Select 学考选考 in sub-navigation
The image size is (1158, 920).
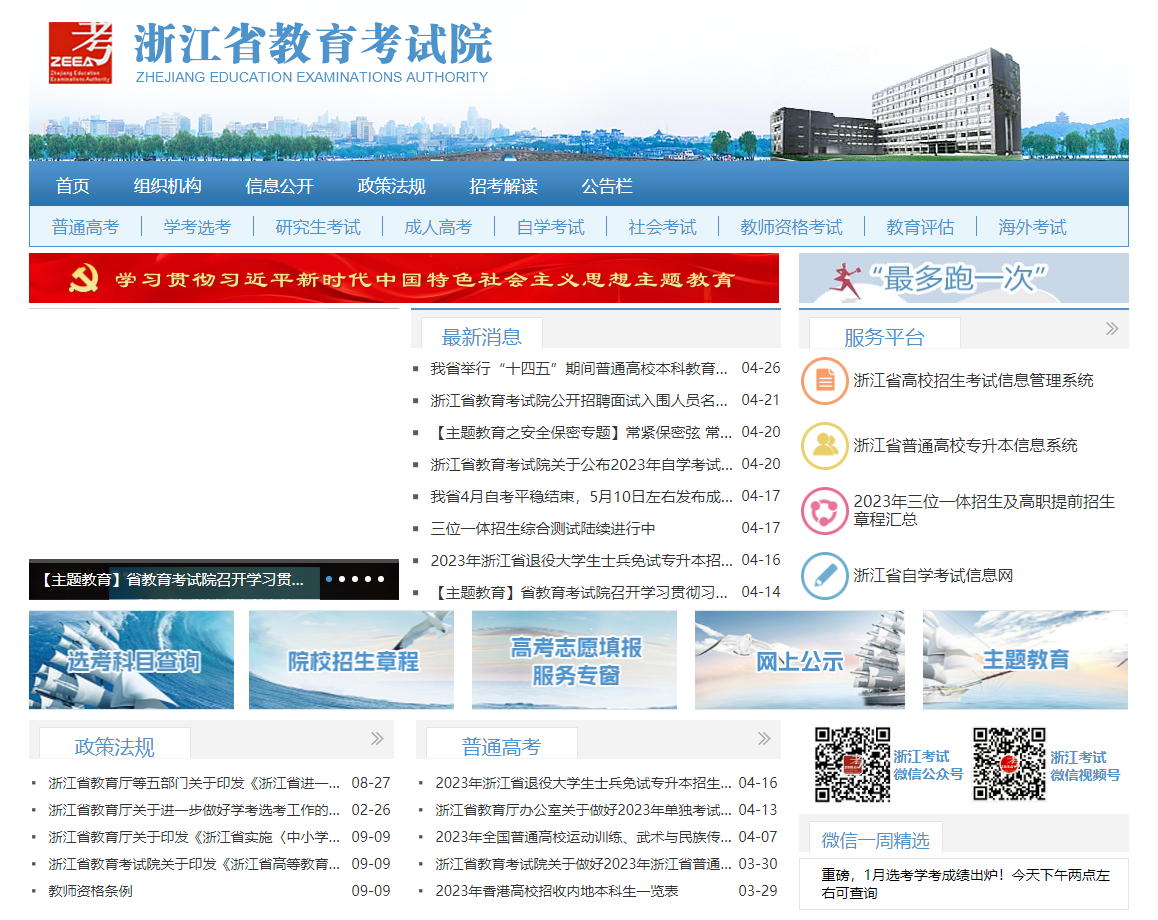tap(197, 227)
